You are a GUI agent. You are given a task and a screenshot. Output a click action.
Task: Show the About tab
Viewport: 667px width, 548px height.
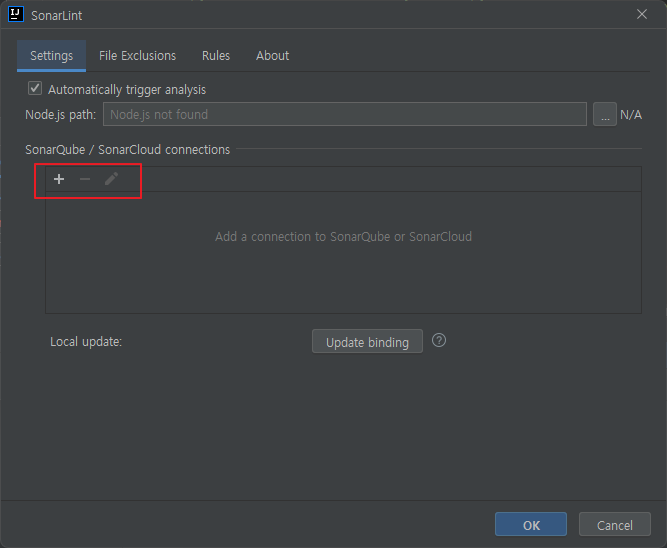(x=272, y=56)
